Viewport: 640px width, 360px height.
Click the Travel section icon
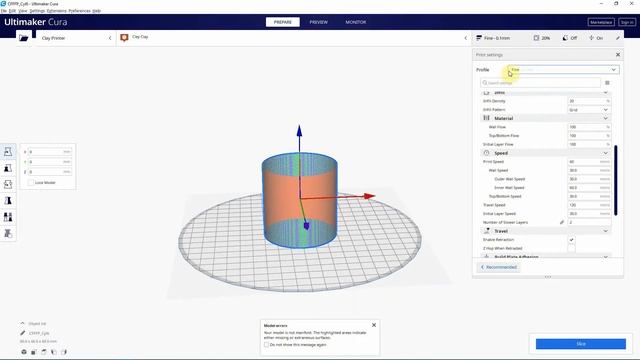click(x=487, y=231)
